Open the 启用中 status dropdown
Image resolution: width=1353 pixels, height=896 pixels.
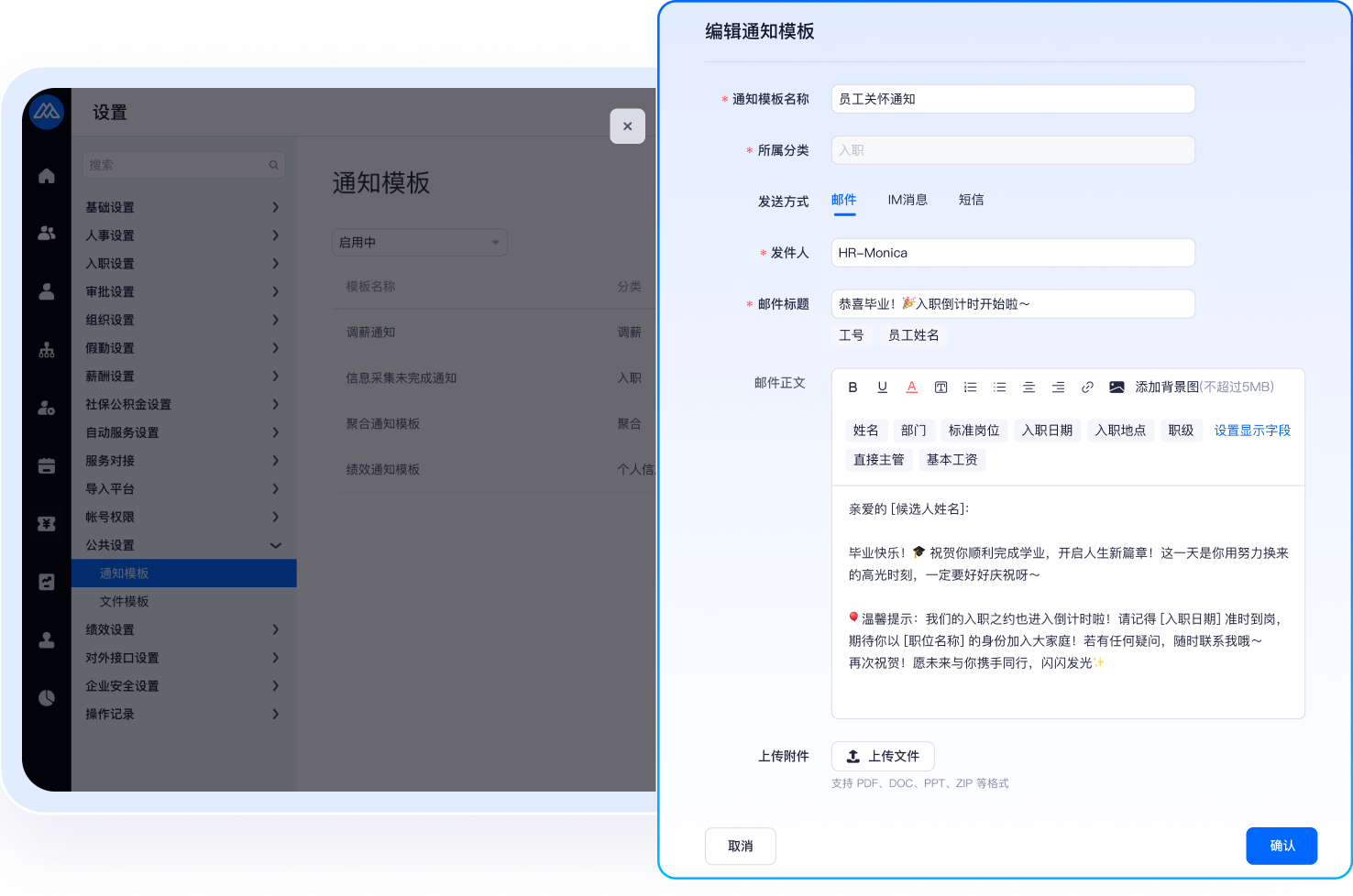(x=419, y=243)
